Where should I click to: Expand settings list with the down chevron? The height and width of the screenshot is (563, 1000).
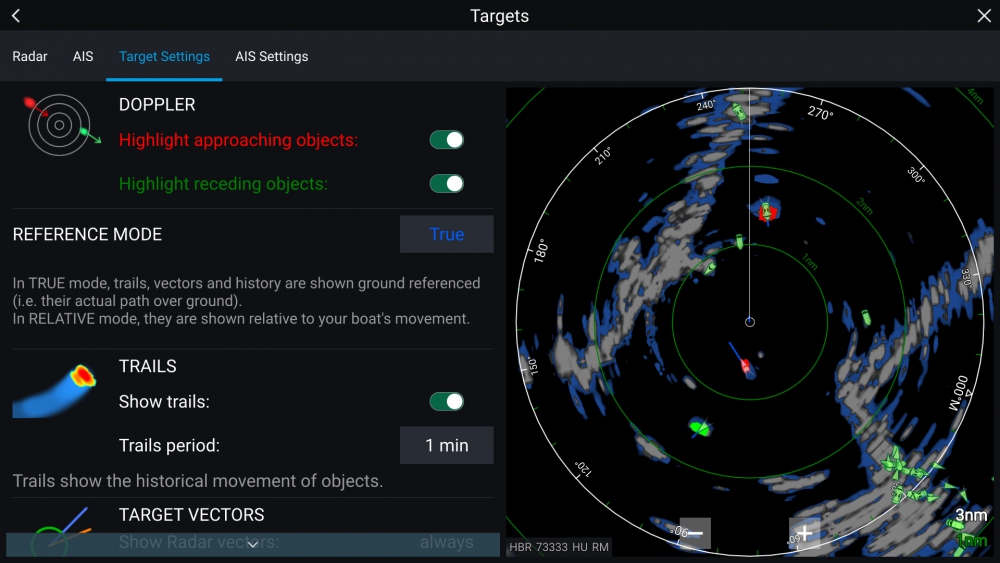253,545
